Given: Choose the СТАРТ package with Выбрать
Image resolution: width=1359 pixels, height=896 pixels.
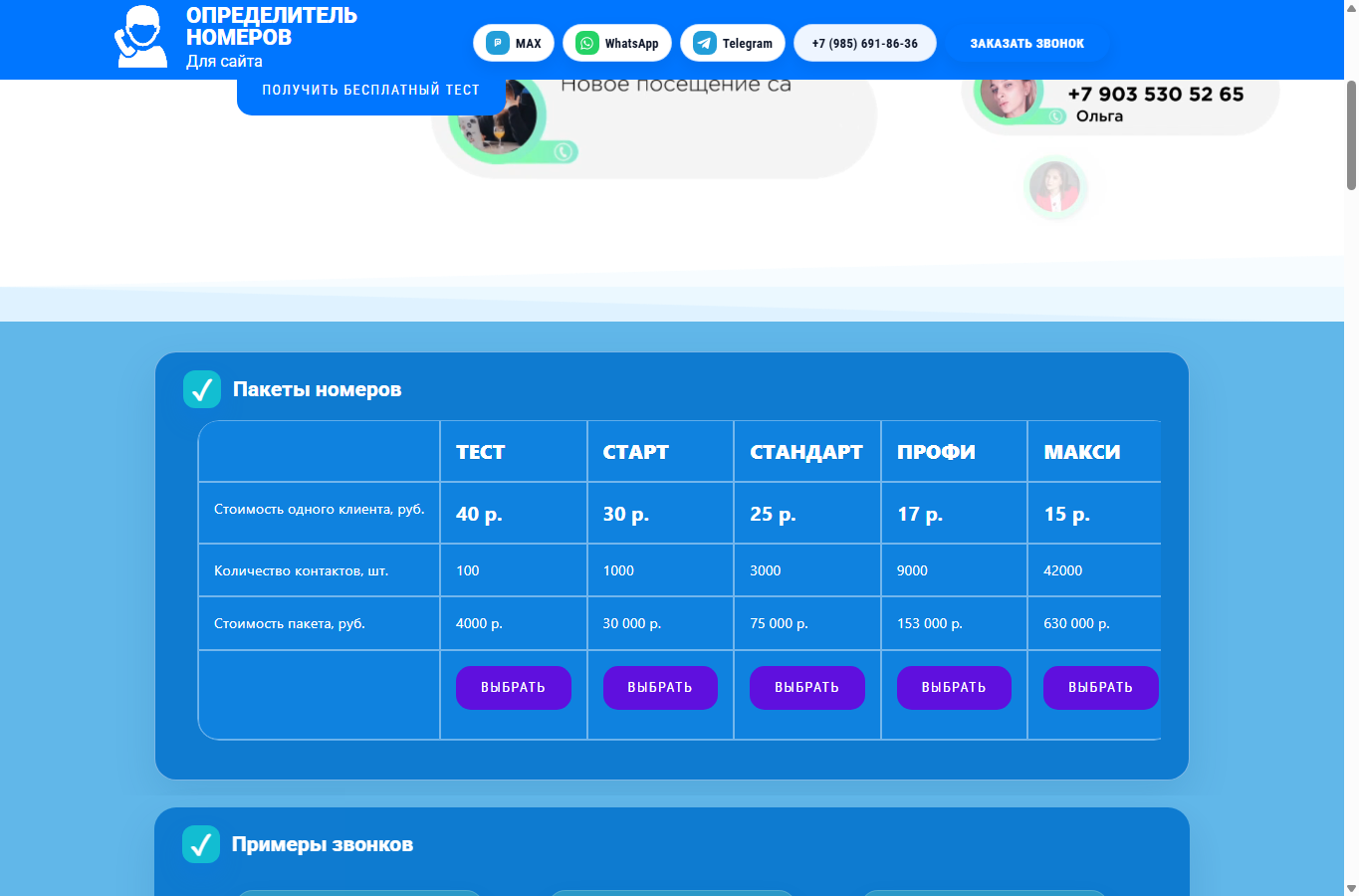Looking at the screenshot, I should [660, 688].
